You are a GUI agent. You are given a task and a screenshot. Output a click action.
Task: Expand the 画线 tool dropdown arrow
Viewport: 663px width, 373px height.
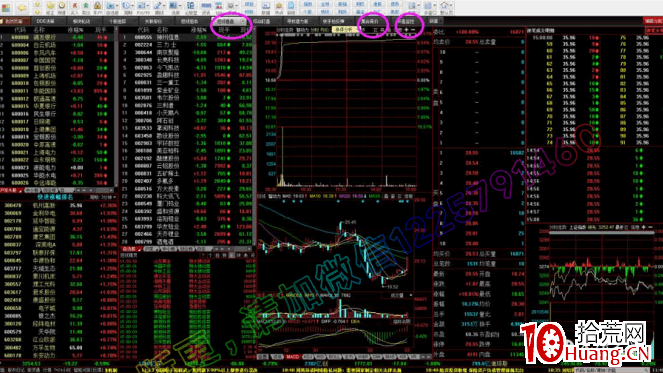(164, 6)
